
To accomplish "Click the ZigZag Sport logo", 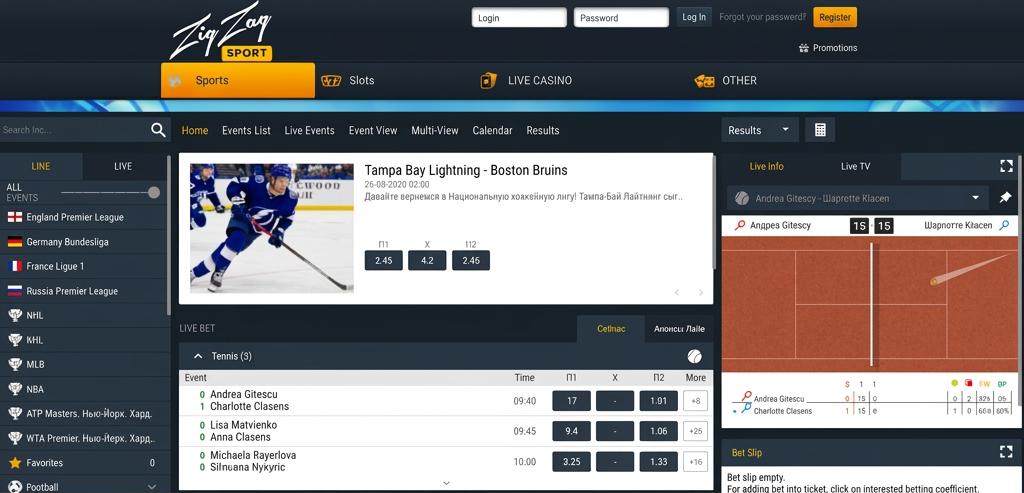I will click(221, 32).
